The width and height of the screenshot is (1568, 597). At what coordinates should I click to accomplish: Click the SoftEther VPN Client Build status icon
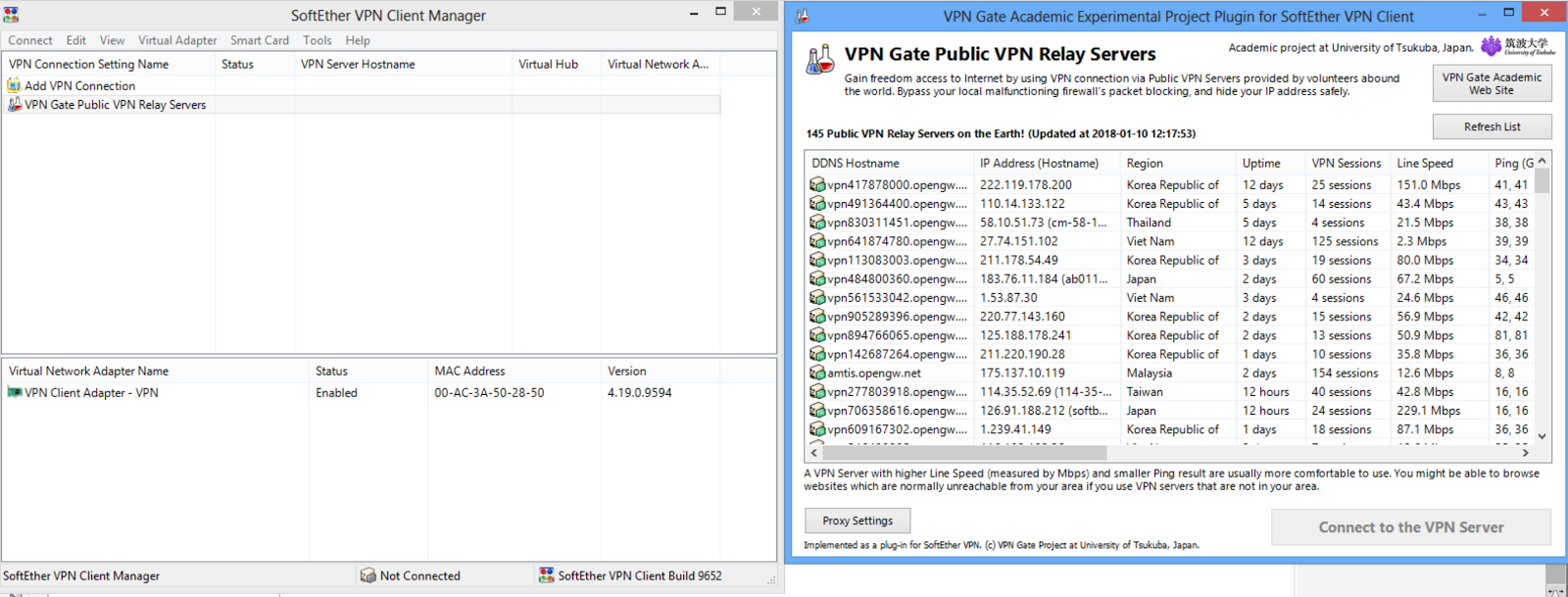tap(546, 575)
